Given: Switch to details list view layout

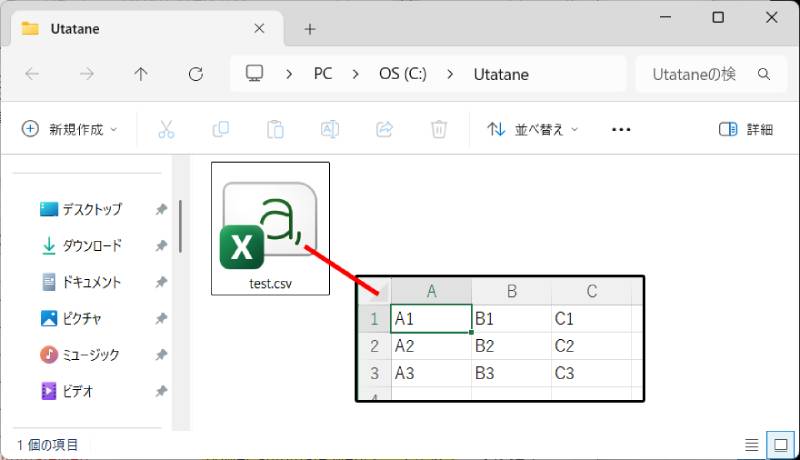Looking at the screenshot, I should [x=752, y=444].
